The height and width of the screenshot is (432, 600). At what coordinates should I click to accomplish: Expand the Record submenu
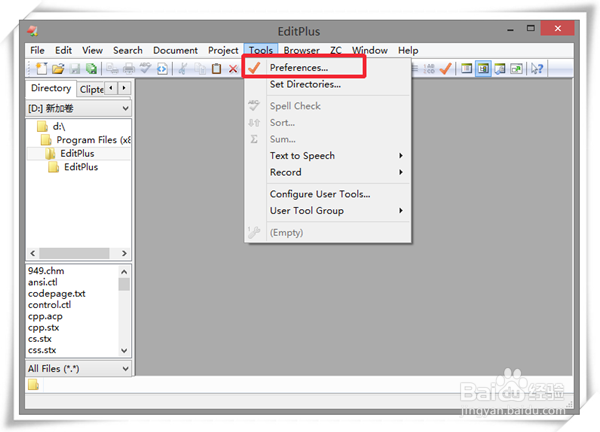click(328, 172)
